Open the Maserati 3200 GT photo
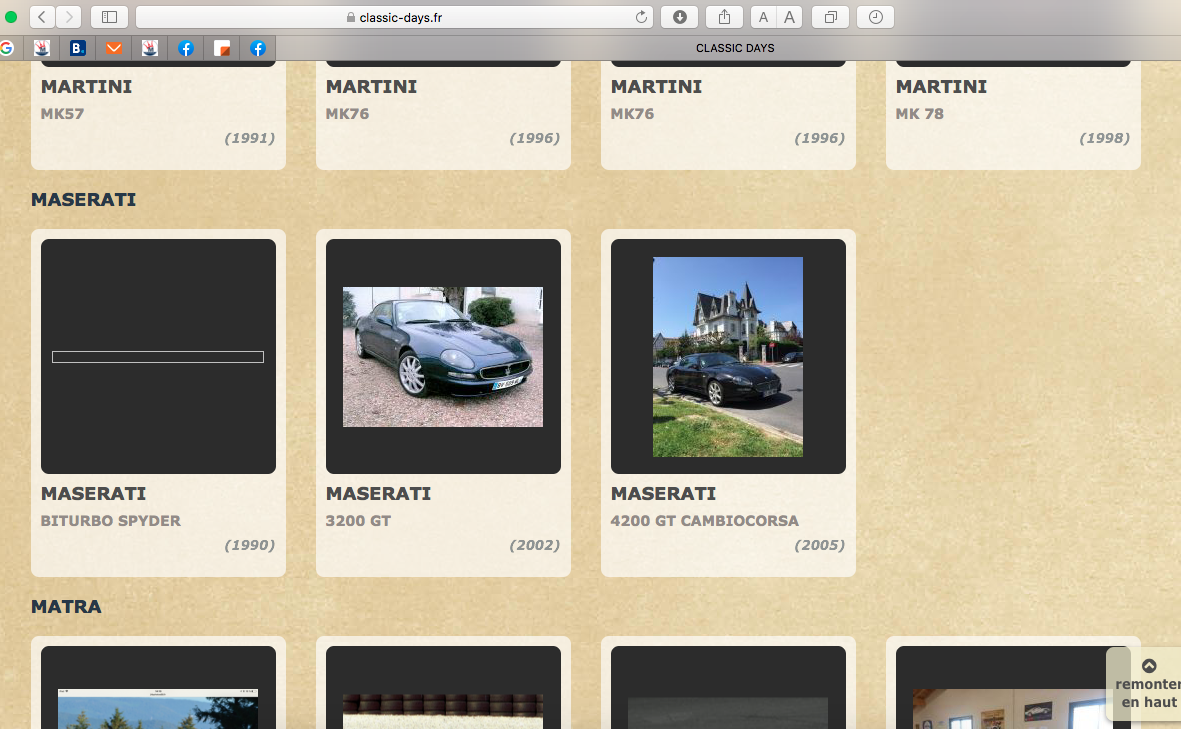1181x729 pixels. tap(443, 357)
